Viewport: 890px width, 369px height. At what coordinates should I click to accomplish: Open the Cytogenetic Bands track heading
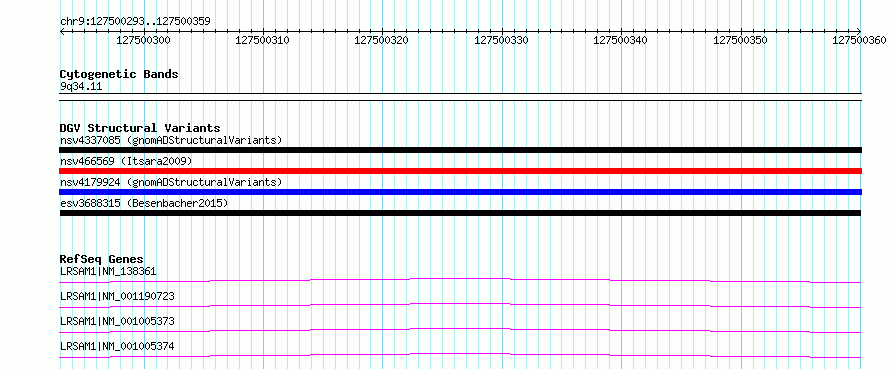119,74
